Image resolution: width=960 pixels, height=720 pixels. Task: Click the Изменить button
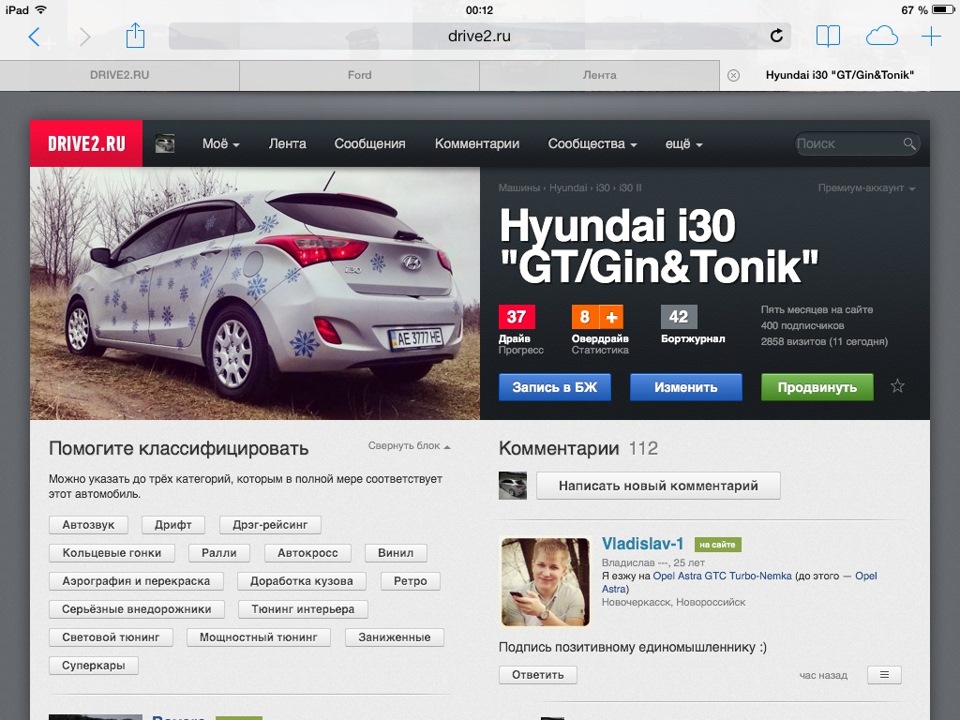click(686, 387)
